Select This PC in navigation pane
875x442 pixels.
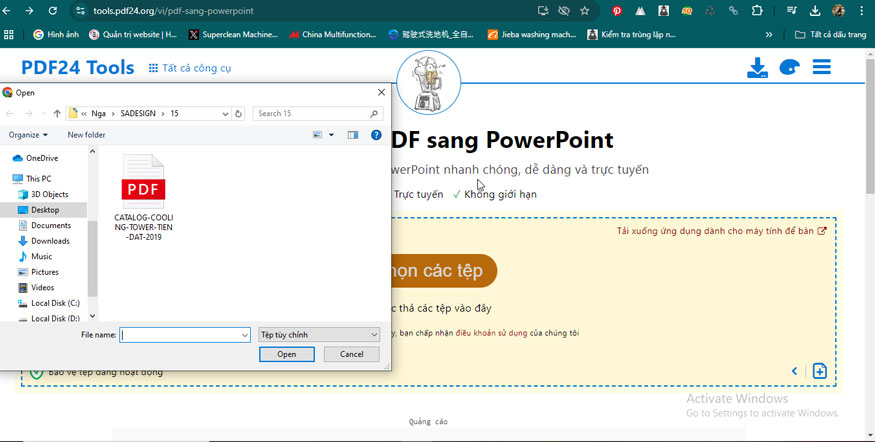[39, 179]
